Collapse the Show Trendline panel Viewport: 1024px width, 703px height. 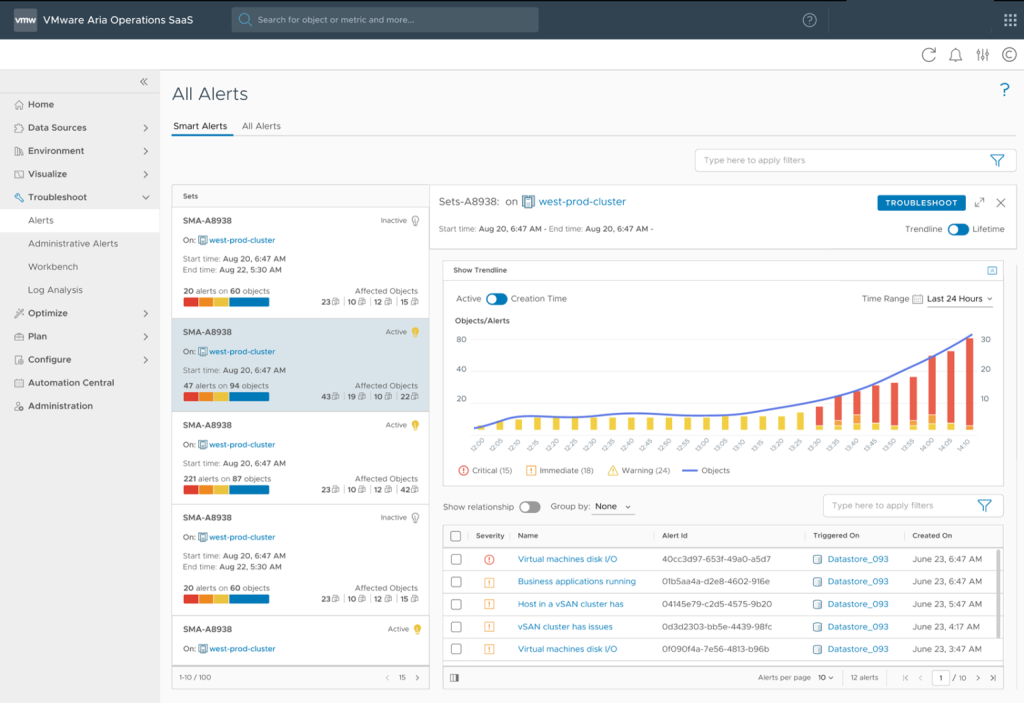pos(992,270)
